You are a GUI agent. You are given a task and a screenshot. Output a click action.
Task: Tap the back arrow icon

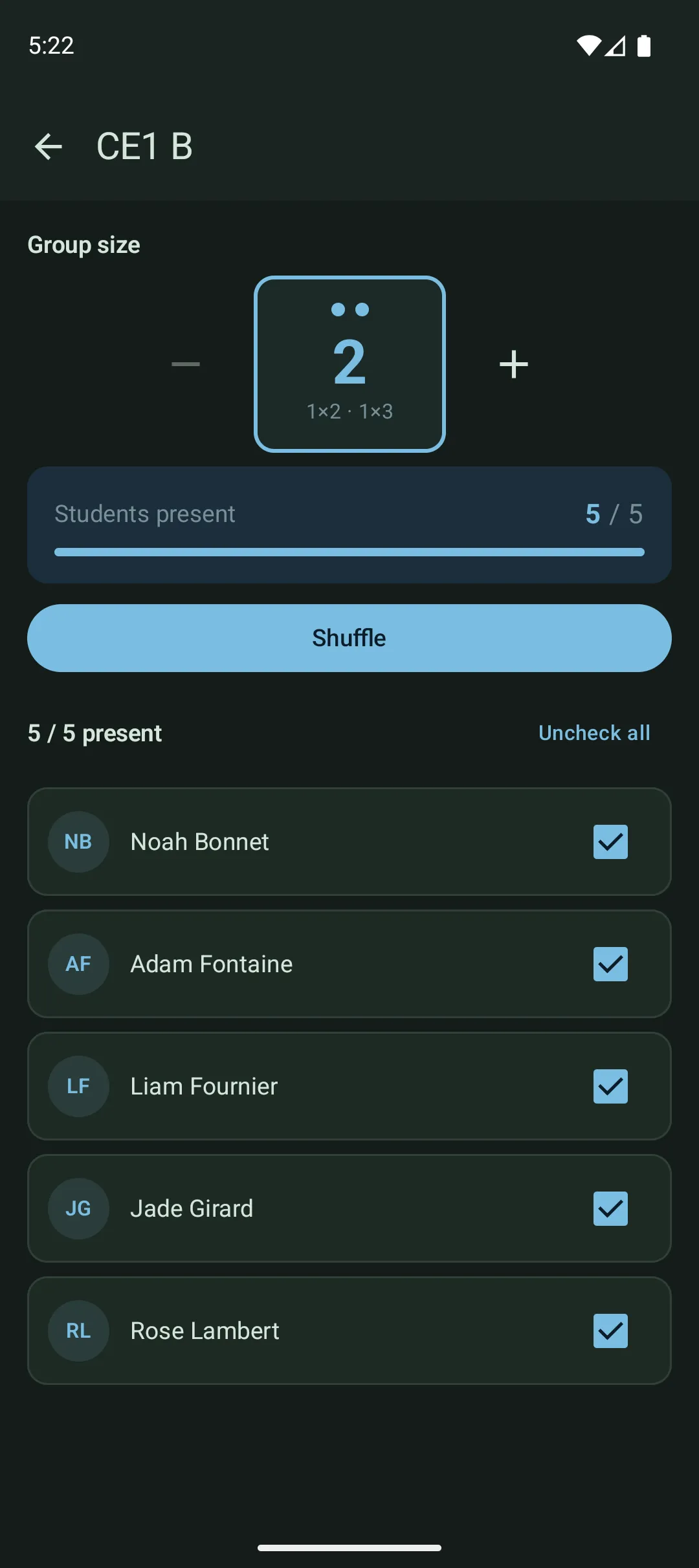[49, 146]
